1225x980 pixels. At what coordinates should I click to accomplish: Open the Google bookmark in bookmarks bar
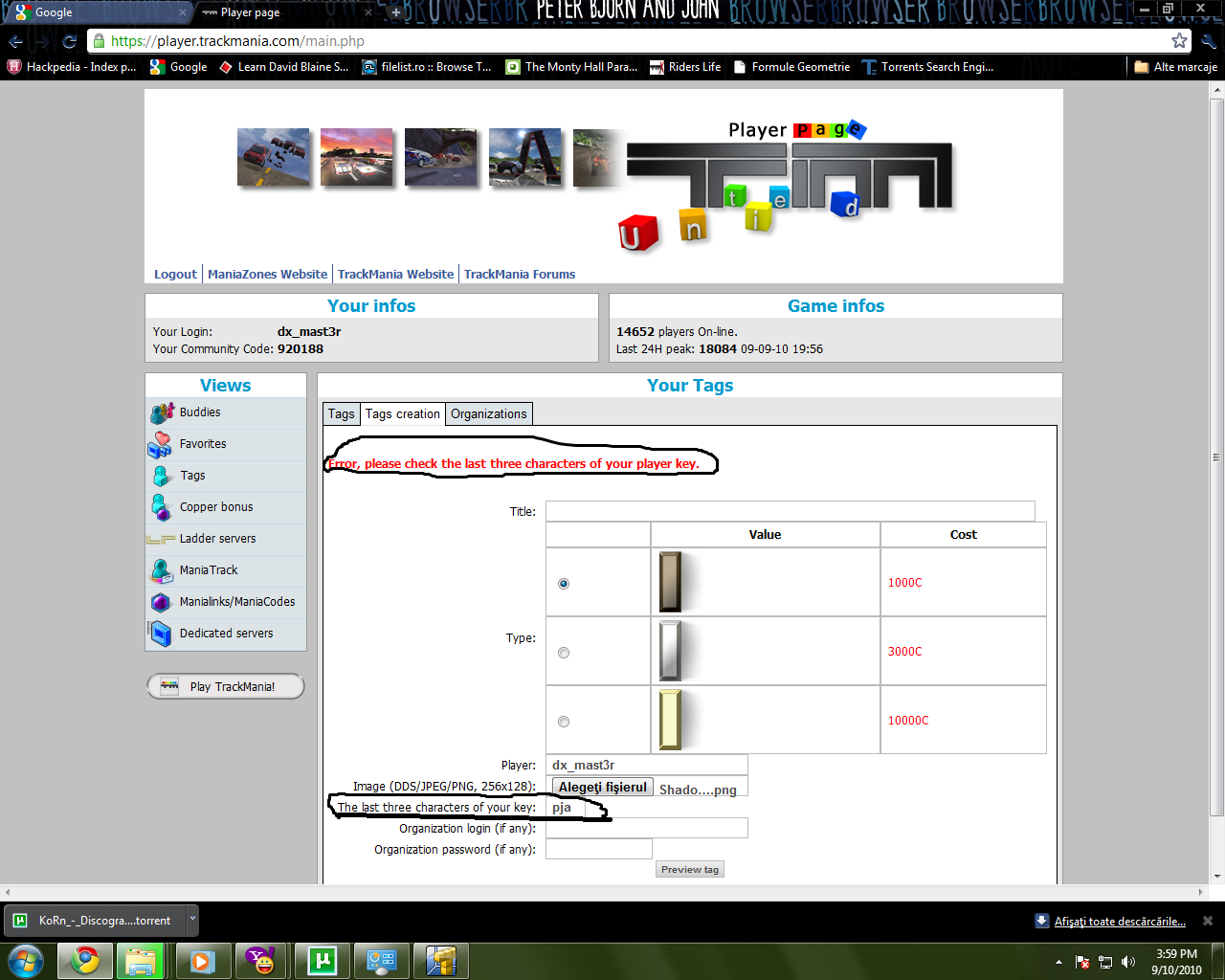click(x=179, y=67)
